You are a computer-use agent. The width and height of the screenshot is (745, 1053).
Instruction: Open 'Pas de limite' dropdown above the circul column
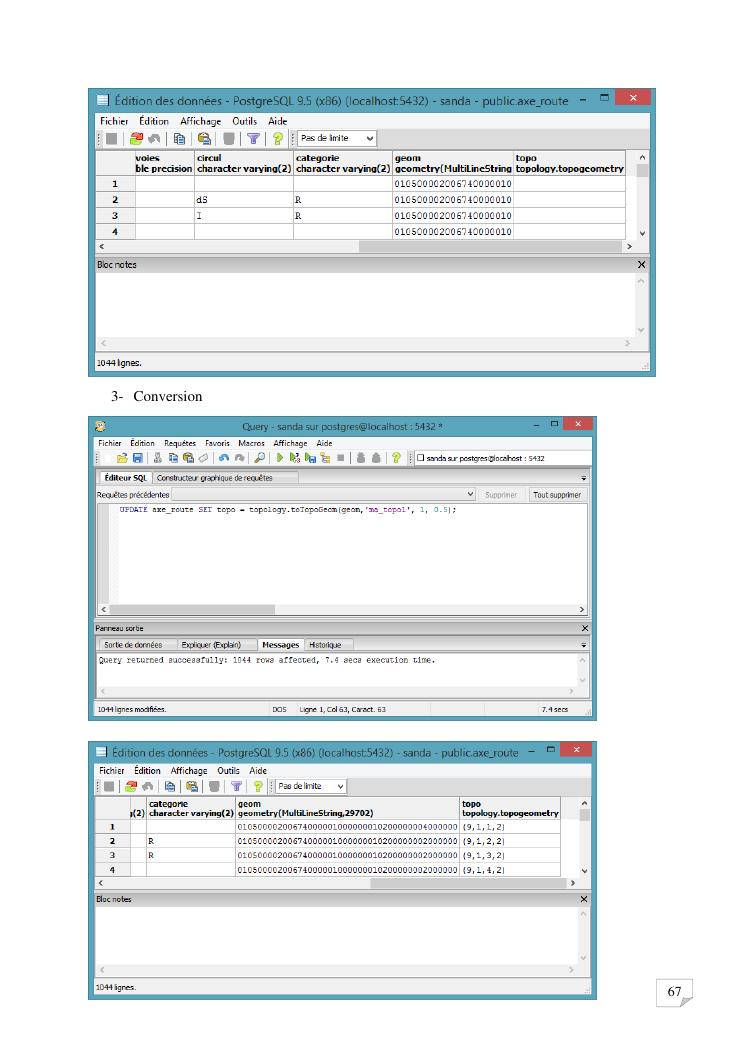click(x=336, y=139)
